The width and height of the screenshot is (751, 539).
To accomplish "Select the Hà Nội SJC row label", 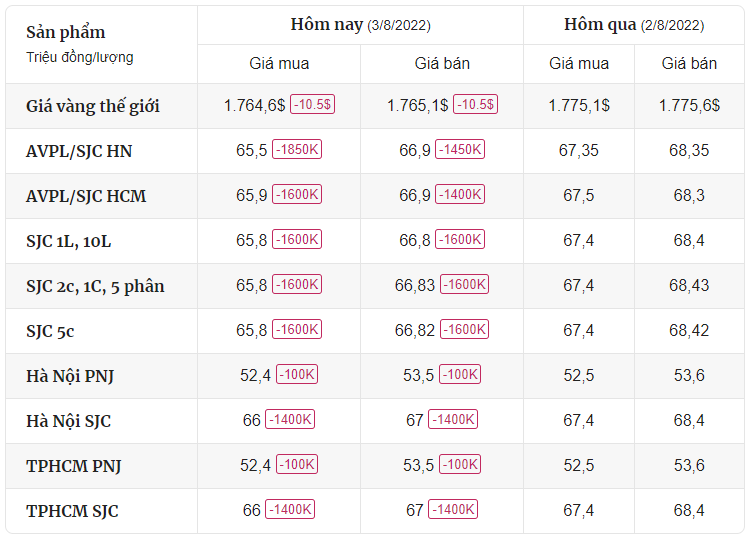I will tap(68, 421).
